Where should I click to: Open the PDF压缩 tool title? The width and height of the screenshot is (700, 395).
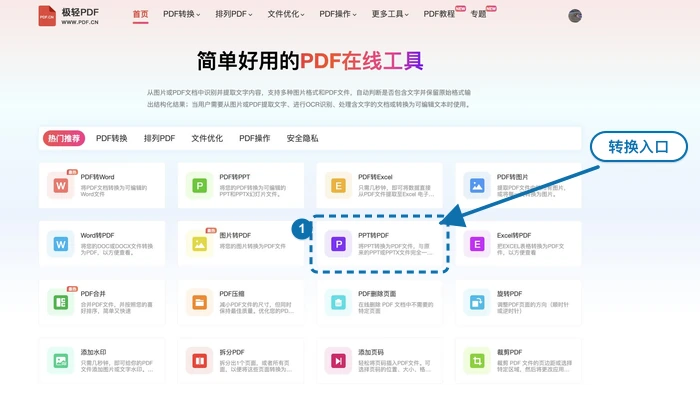(232, 294)
